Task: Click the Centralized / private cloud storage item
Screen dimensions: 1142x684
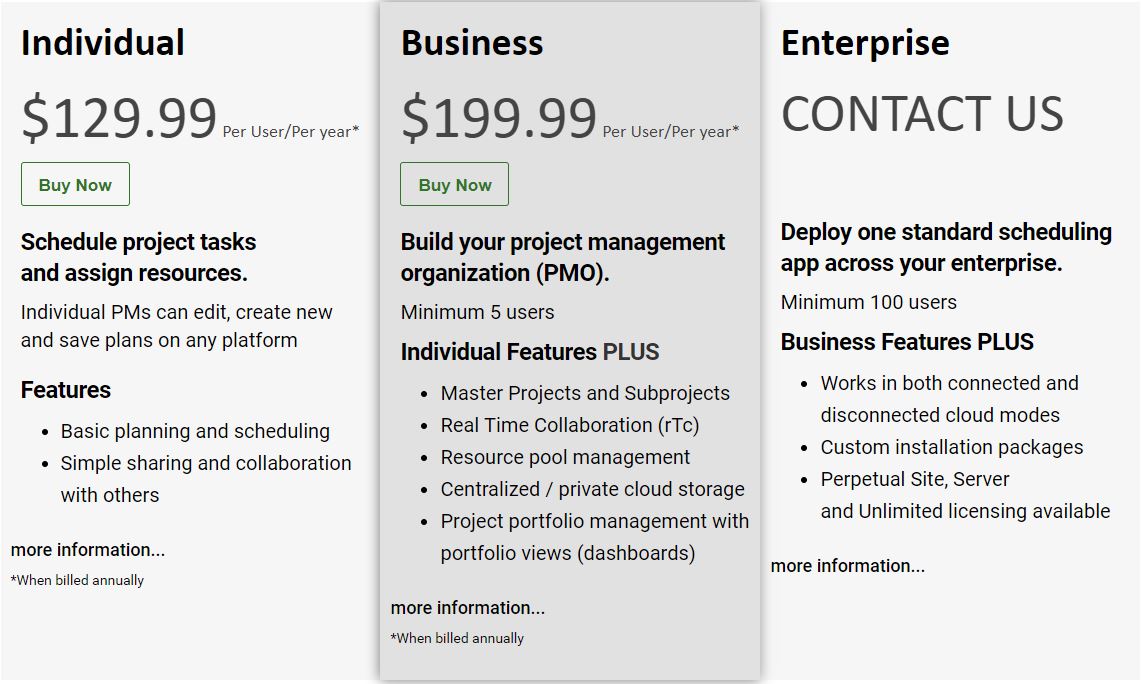Action: (593, 490)
